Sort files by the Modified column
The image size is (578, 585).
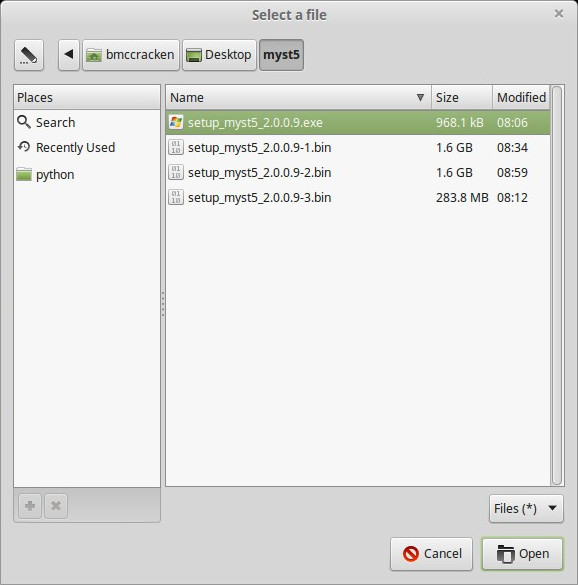coord(521,97)
